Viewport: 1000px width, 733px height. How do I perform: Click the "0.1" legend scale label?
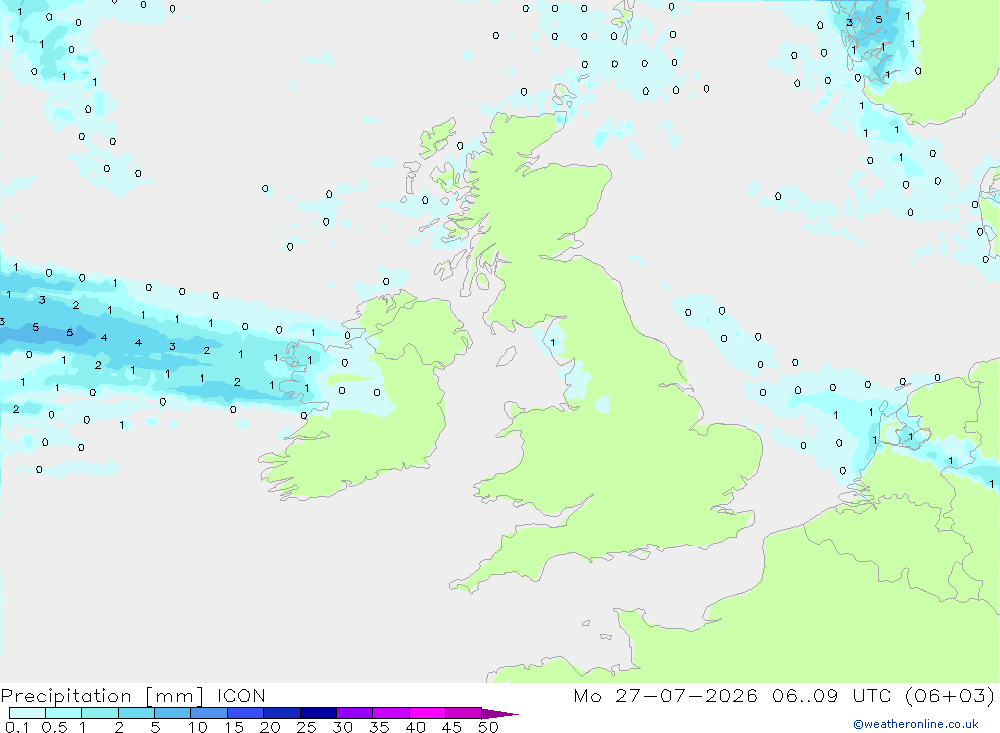point(17,727)
